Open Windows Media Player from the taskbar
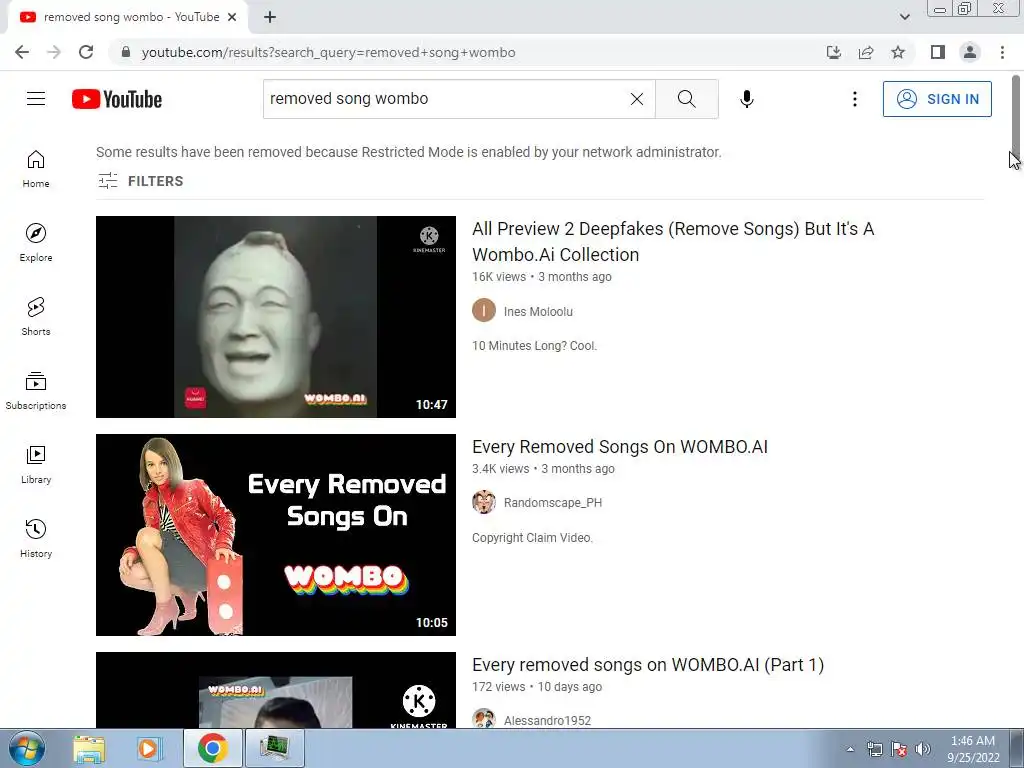 tap(150, 748)
